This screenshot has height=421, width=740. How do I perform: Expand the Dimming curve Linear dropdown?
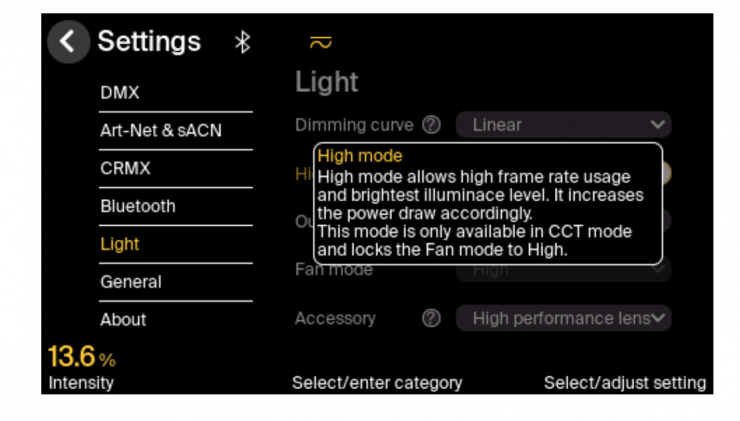click(x=563, y=125)
